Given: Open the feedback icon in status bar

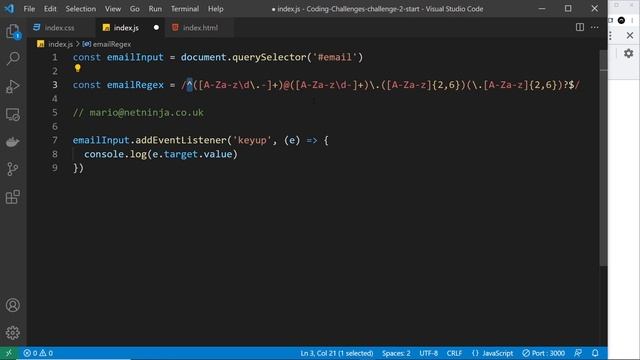Looking at the screenshot, I should point(578,353).
